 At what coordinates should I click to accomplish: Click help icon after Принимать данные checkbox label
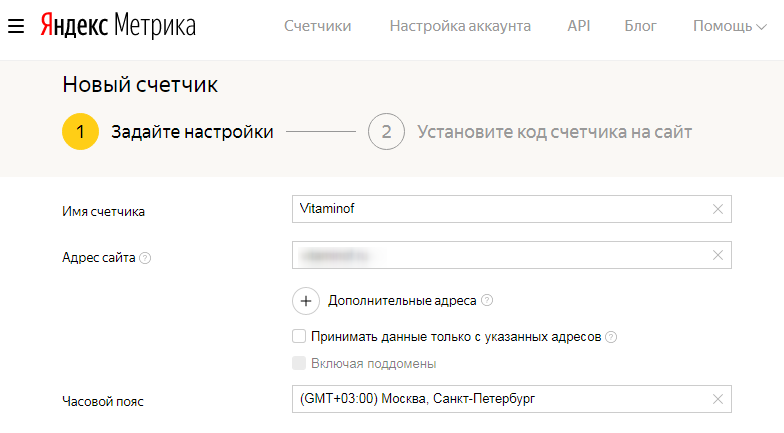point(611,337)
